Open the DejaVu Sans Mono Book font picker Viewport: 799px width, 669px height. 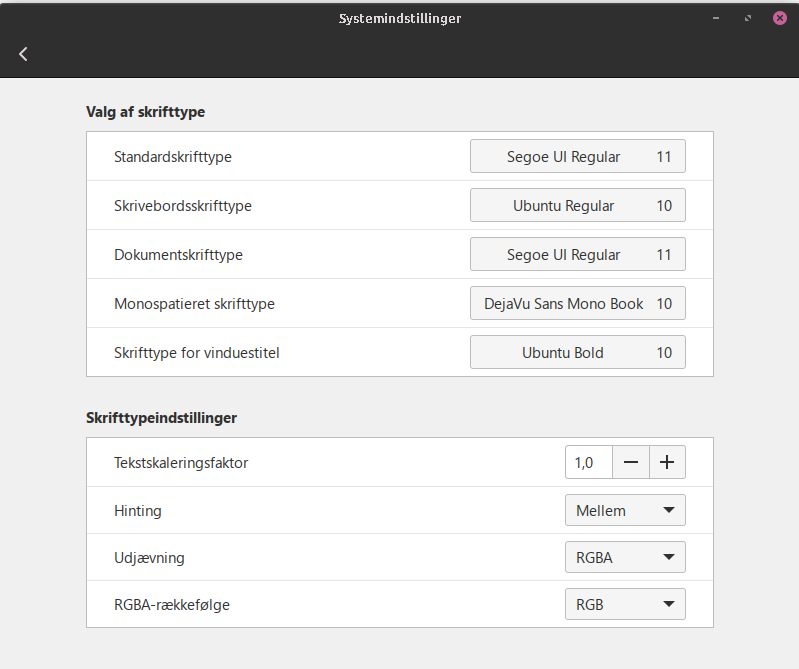point(577,303)
